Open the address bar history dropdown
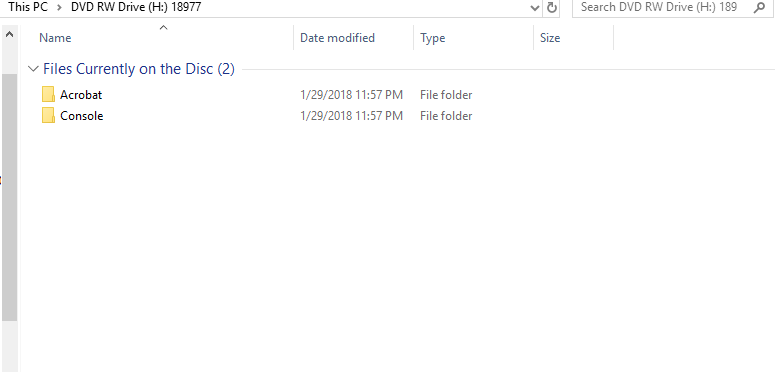Screen dimensions: 775x372 pos(535,8)
